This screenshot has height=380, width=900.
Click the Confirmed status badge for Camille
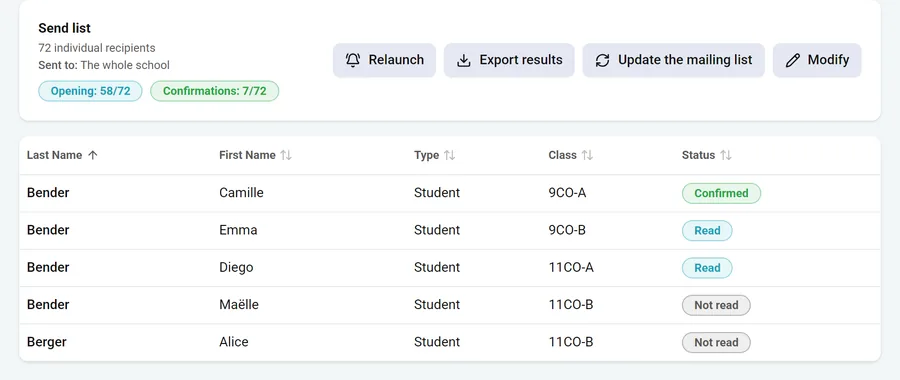point(721,193)
